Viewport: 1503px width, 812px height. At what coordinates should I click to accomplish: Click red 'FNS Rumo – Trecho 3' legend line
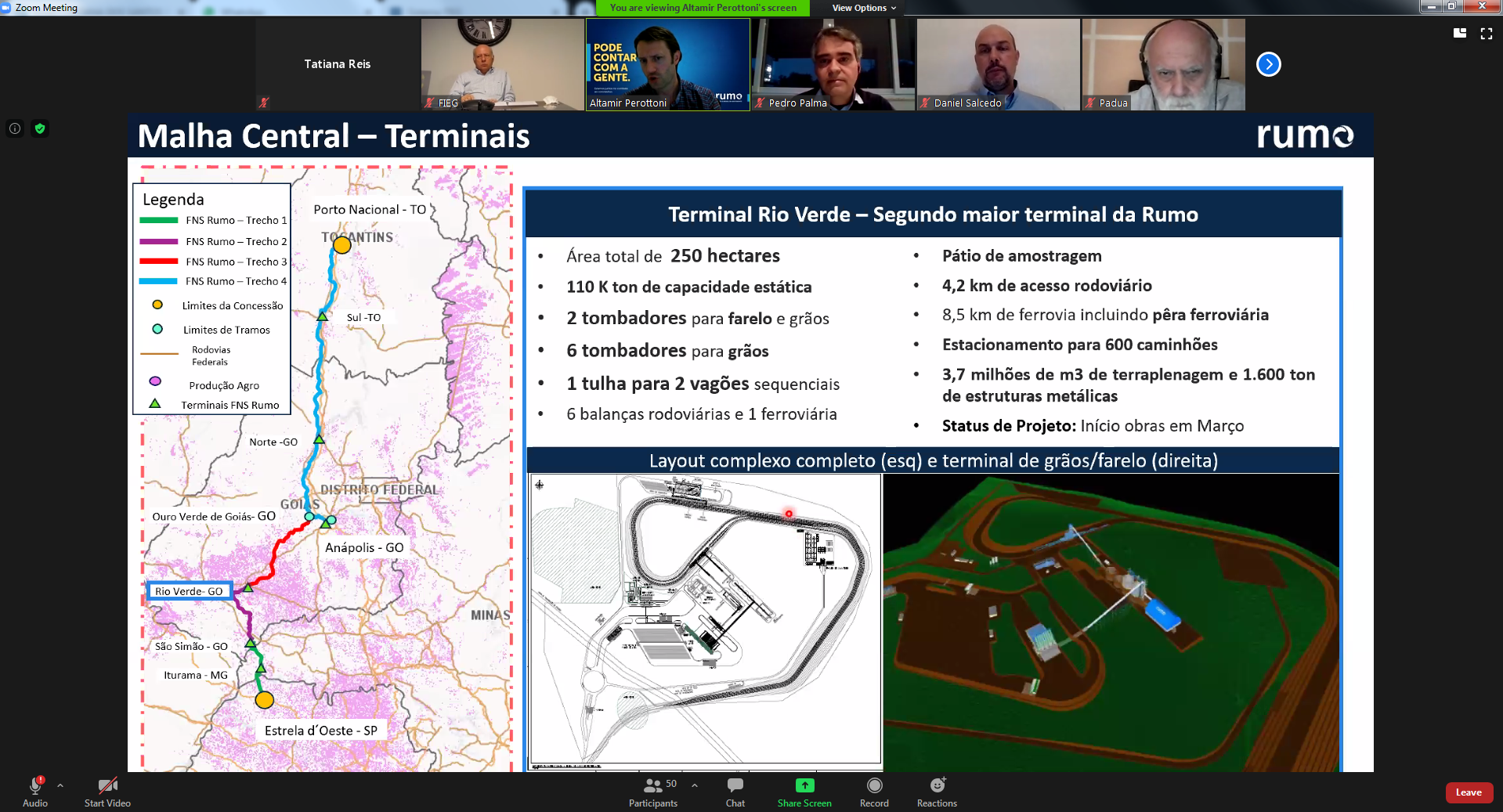[x=159, y=262]
